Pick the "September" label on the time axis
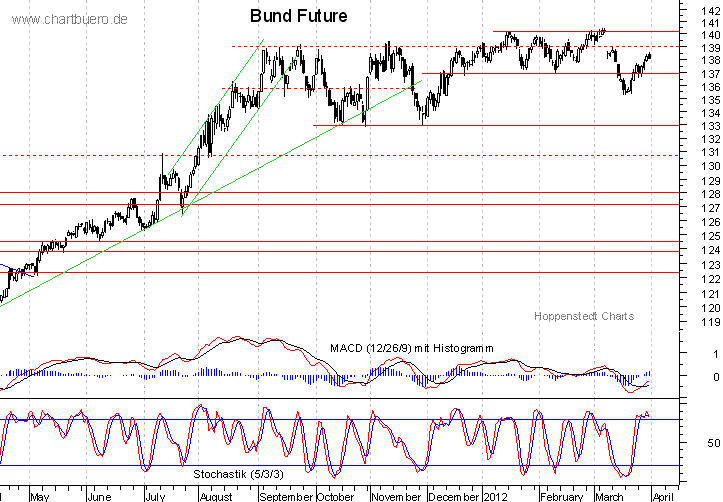723x502 pixels. pyautogui.click(x=286, y=496)
